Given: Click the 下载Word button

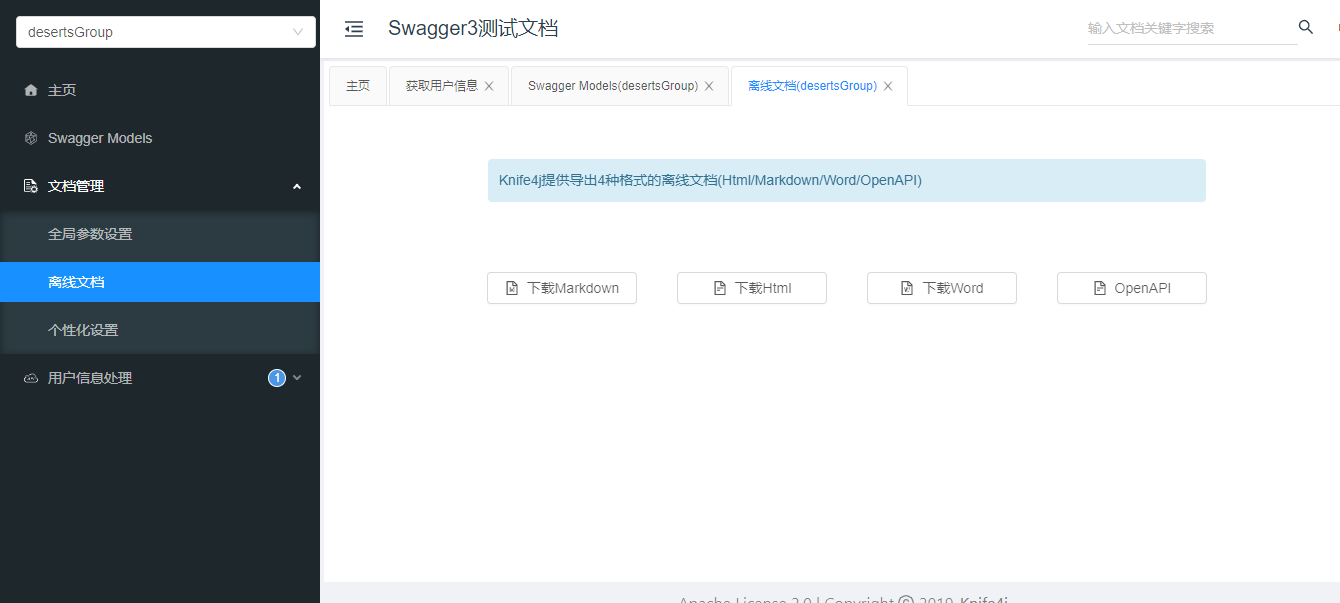Looking at the screenshot, I should (x=942, y=288).
